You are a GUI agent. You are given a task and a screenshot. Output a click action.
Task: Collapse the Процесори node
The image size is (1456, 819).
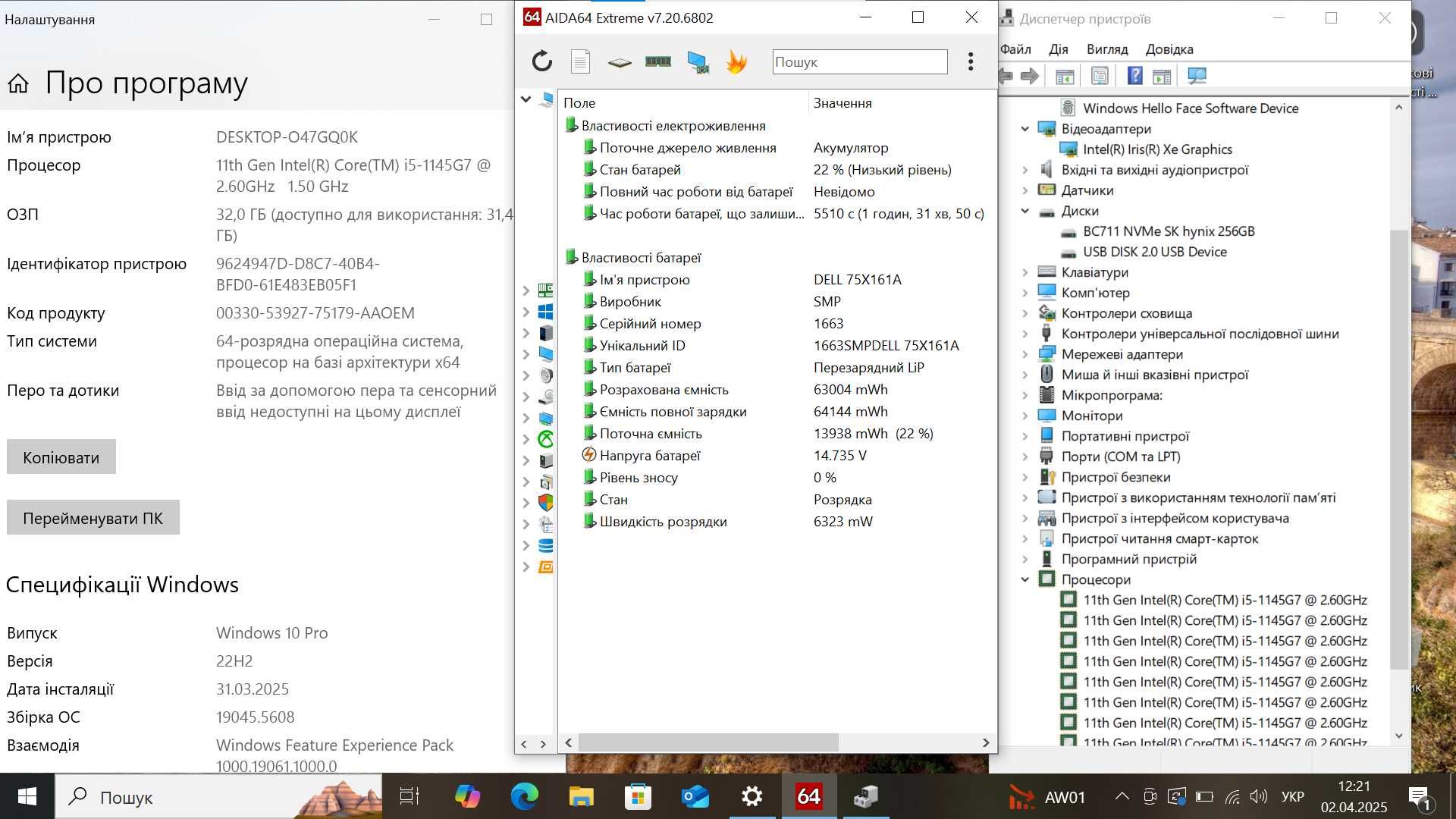pos(1025,579)
